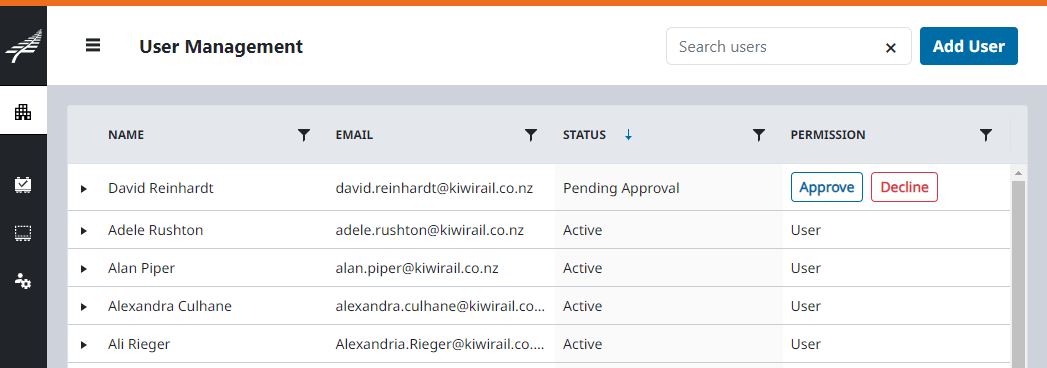Open the hamburger menu icon
Image resolution: width=1047 pixels, height=368 pixels.
coord(93,45)
